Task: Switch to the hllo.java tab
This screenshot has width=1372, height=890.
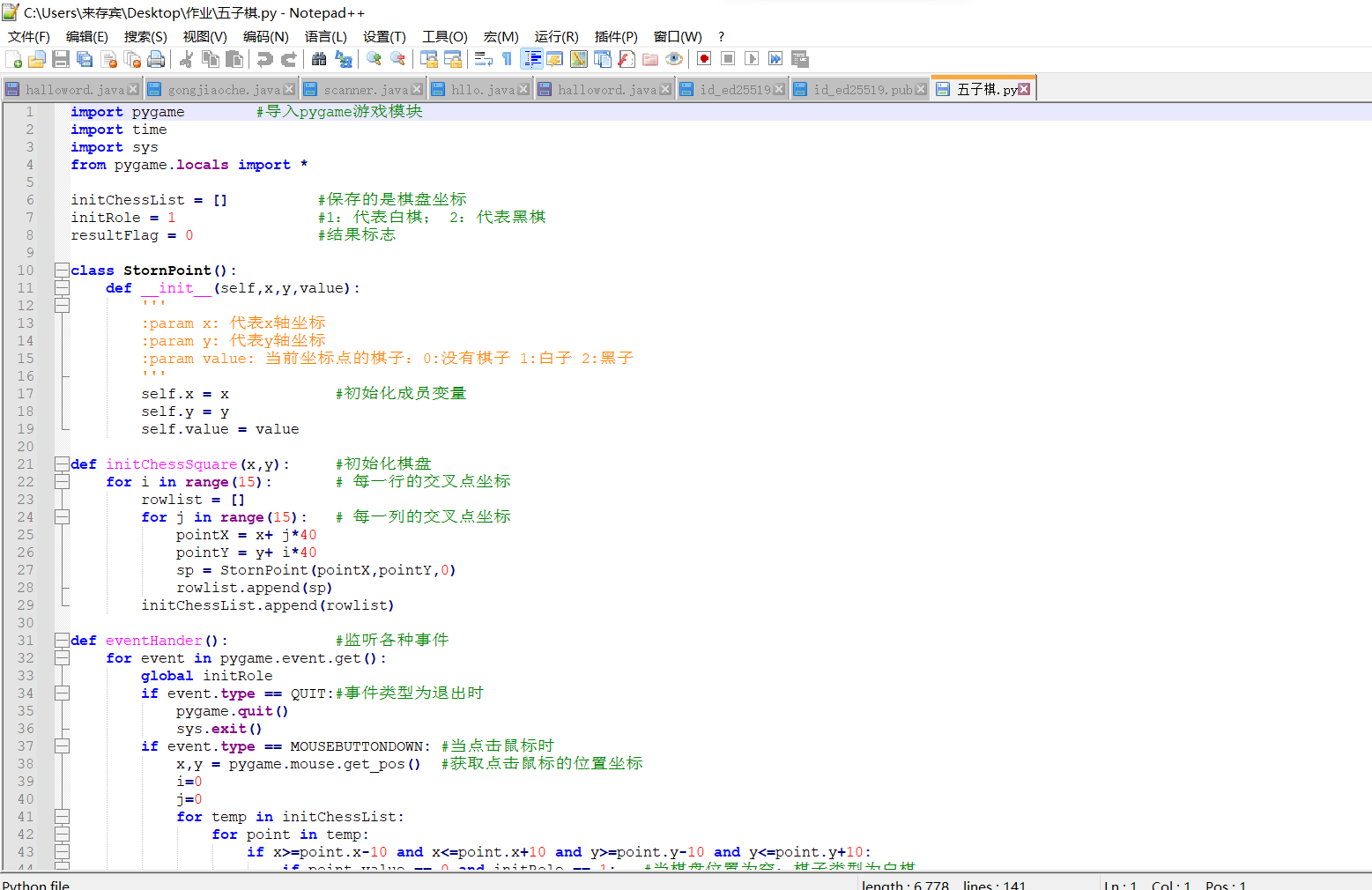Action: click(483, 90)
